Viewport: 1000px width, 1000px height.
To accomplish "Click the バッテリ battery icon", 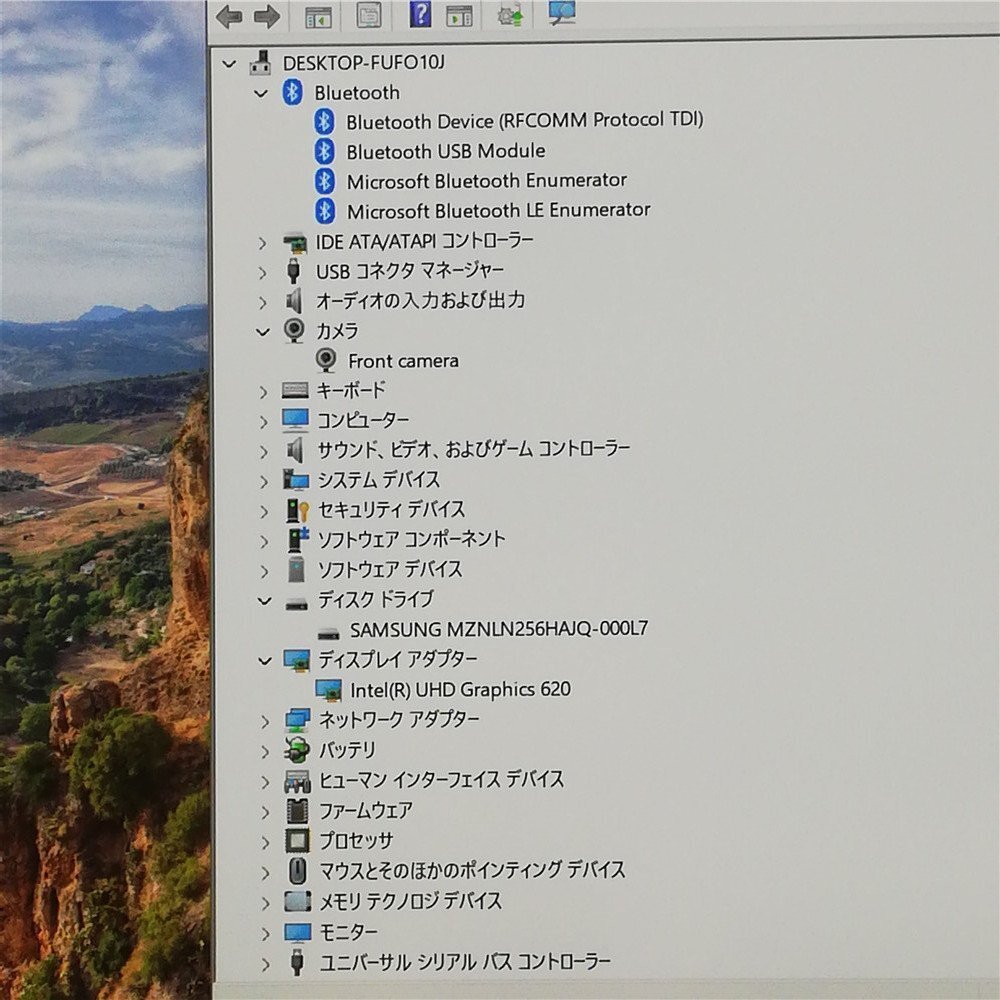I will (x=297, y=750).
